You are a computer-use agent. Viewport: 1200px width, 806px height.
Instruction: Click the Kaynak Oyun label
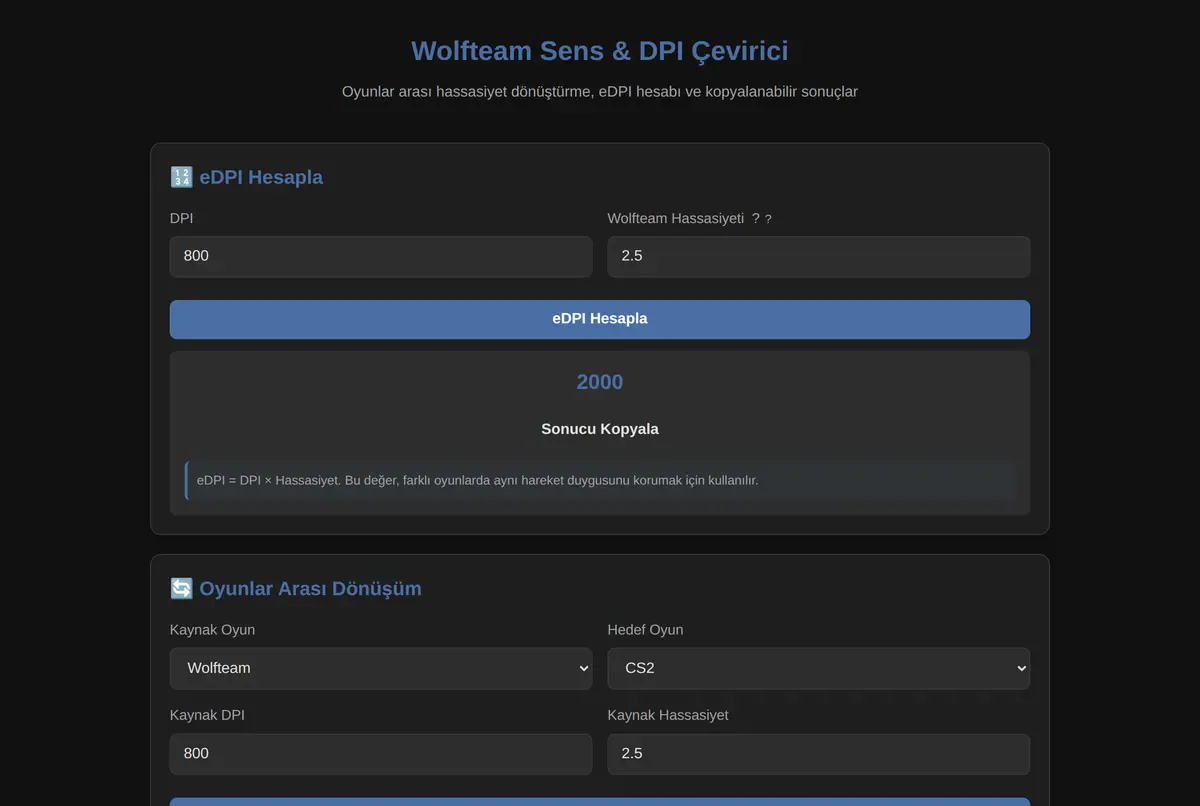[x=212, y=630]
